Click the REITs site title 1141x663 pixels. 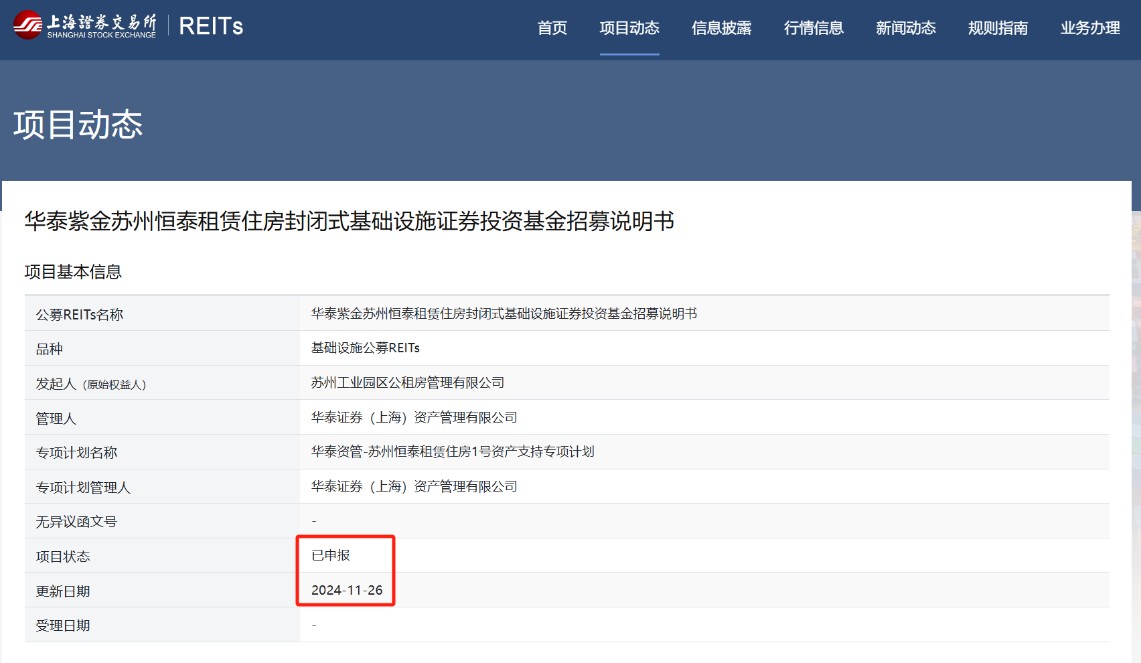[x=211, y=26]
